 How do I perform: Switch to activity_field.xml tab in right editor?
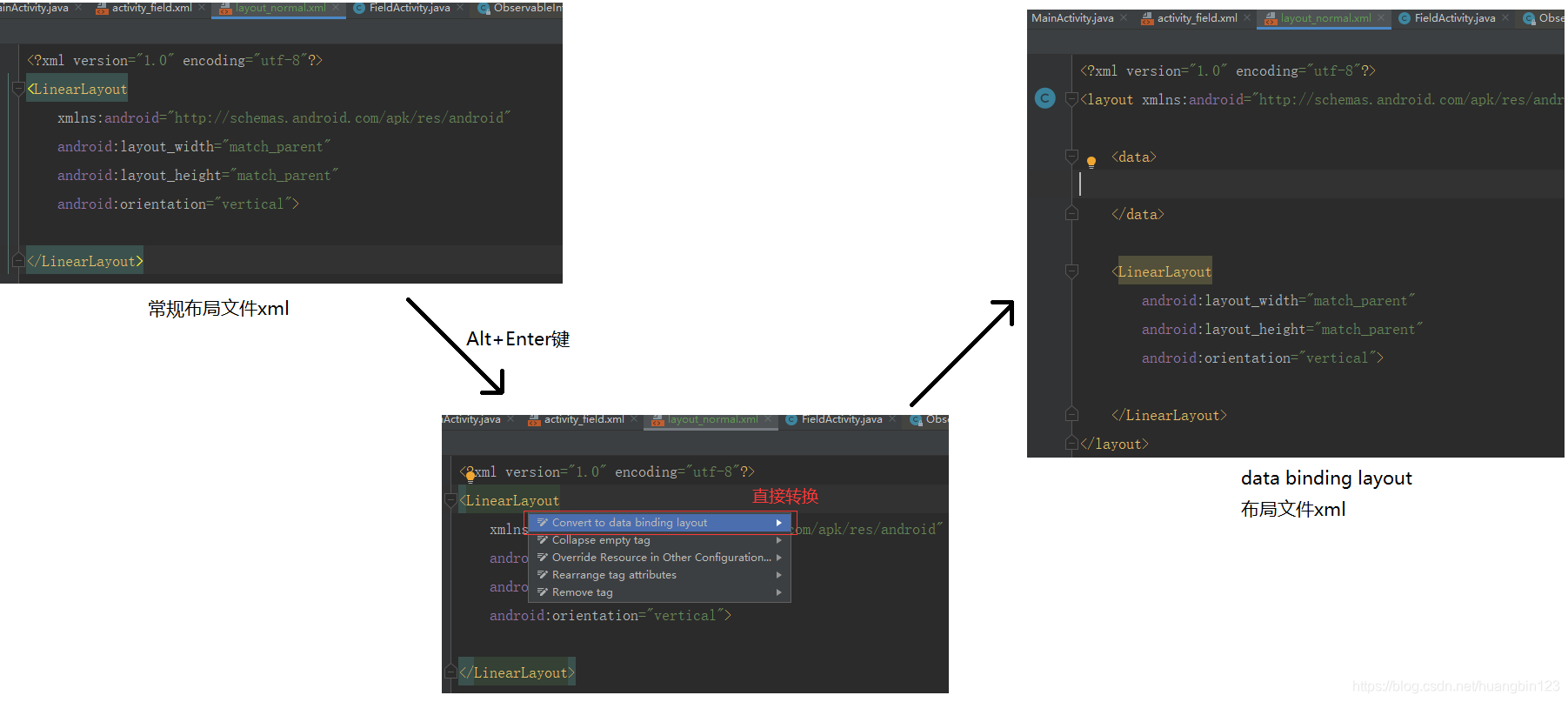pyautogui.click(x=1197, y=18)
